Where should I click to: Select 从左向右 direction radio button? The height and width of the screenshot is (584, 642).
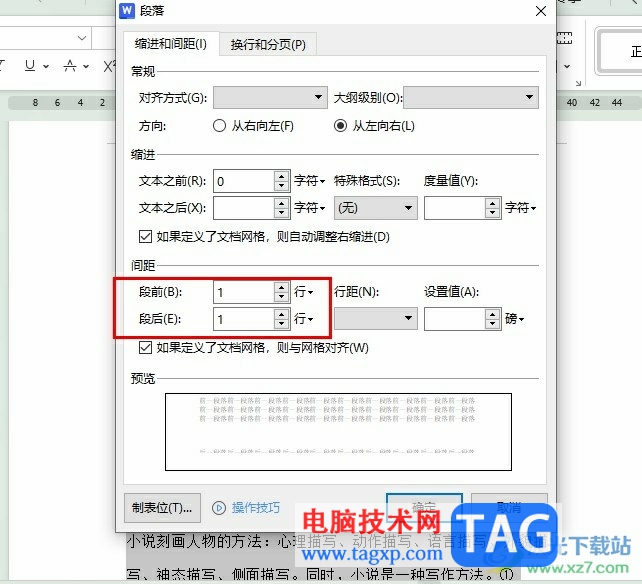[x=340, y=125]
